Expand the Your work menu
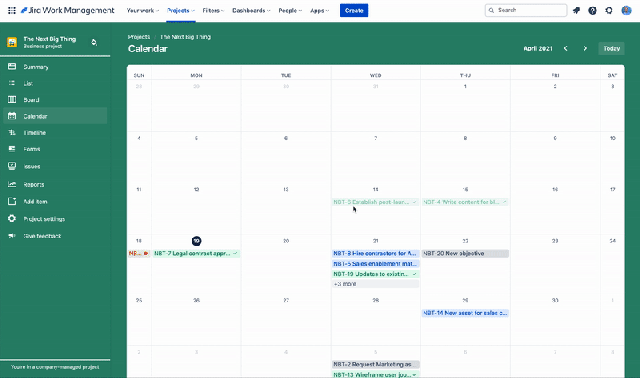This screenshot has width=640, height=378. pos(142,11)
